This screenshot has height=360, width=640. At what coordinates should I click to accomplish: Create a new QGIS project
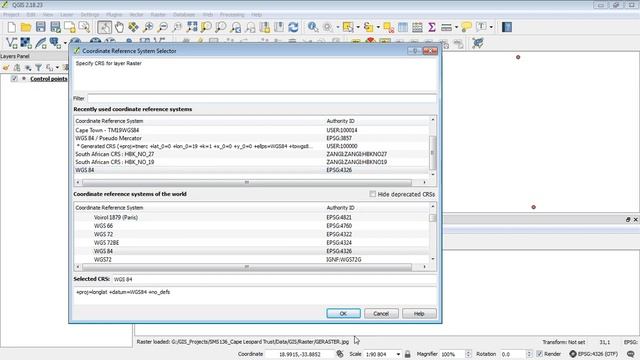click(x=11, y=27)
